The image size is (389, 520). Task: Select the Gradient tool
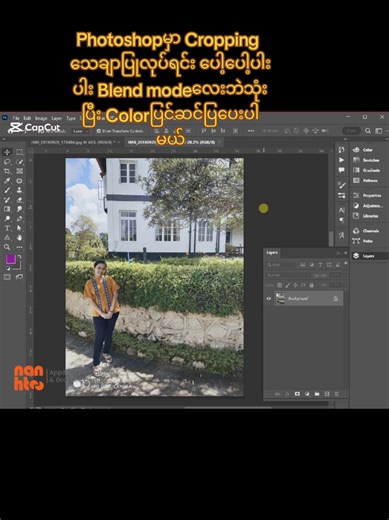tap(7, 209)
